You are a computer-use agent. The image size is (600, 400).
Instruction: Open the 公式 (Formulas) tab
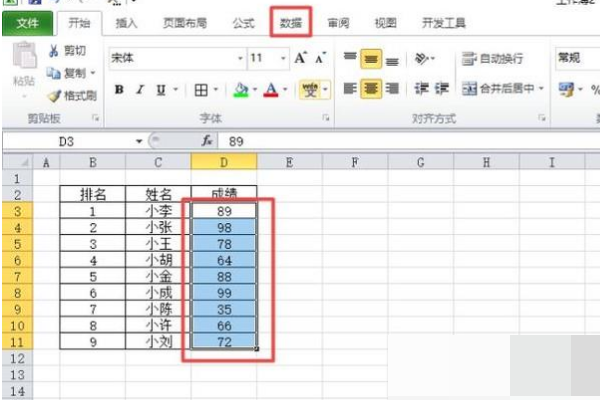pos(243,23)
